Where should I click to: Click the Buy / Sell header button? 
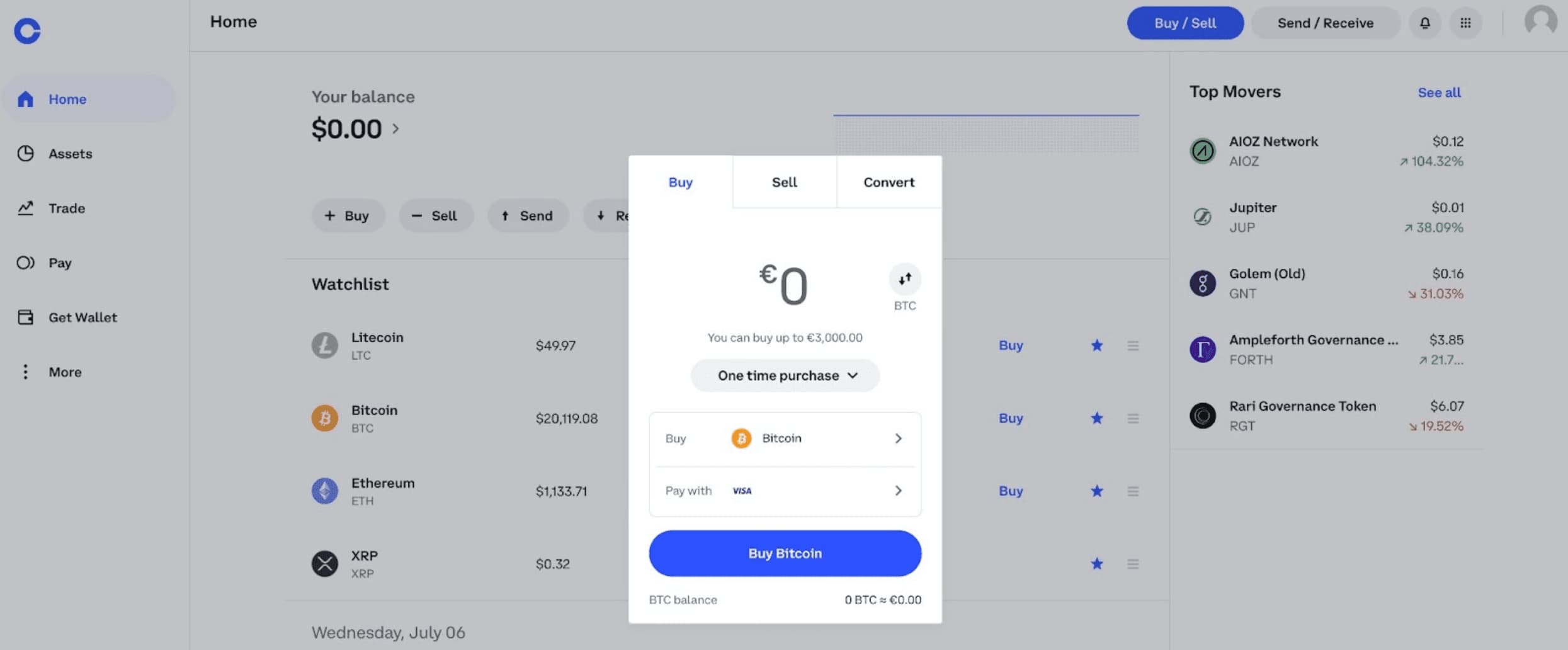[x=1185, y=23]
